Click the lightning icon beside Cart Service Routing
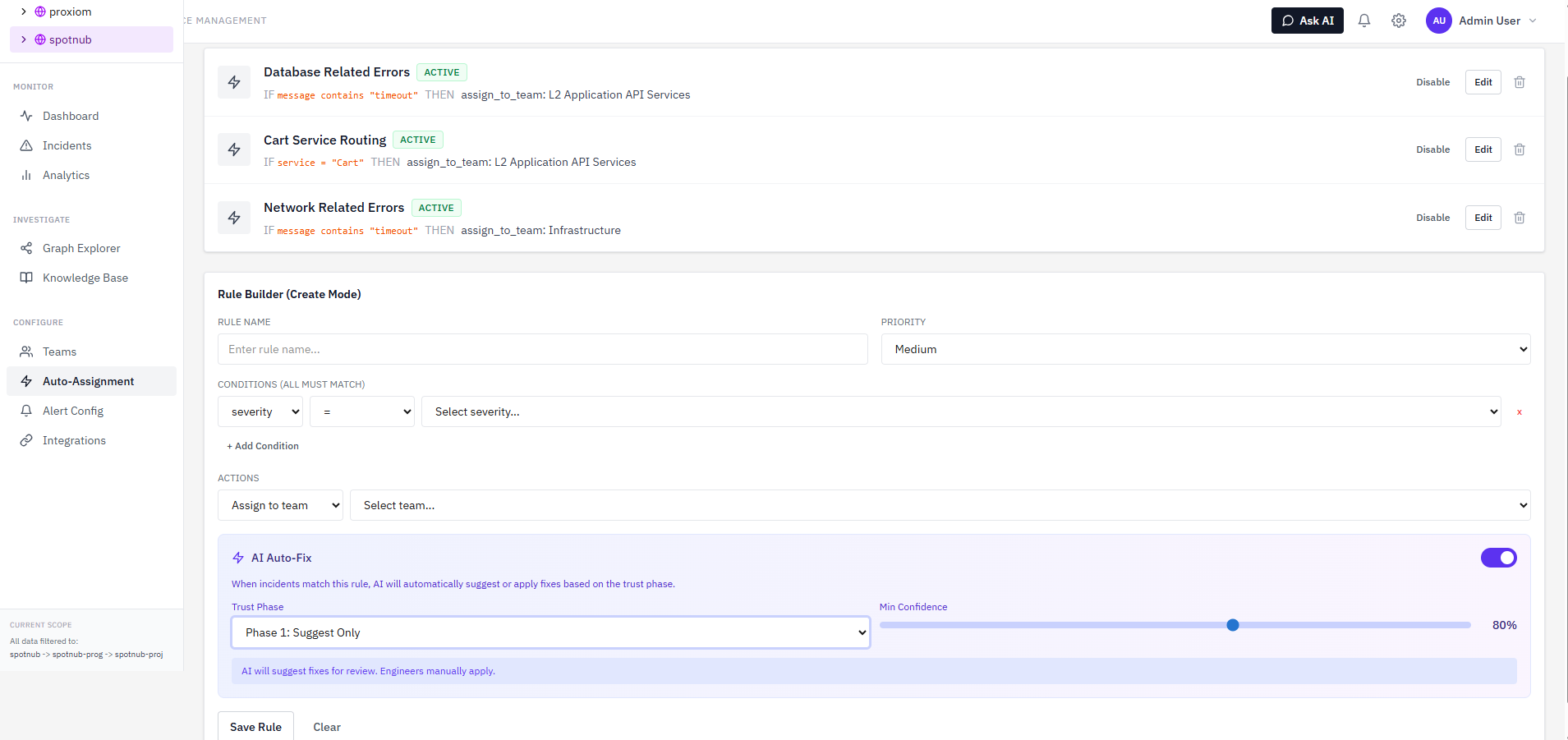This screenshot has height=740, width=1568. (234, 149)
